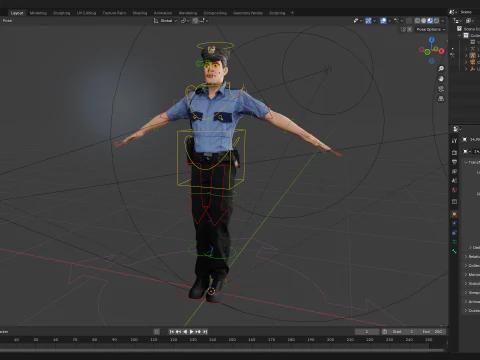
Task: Click frame 100 on the timeline ruler
Action: pyautogui.click(x=134, y=340)
